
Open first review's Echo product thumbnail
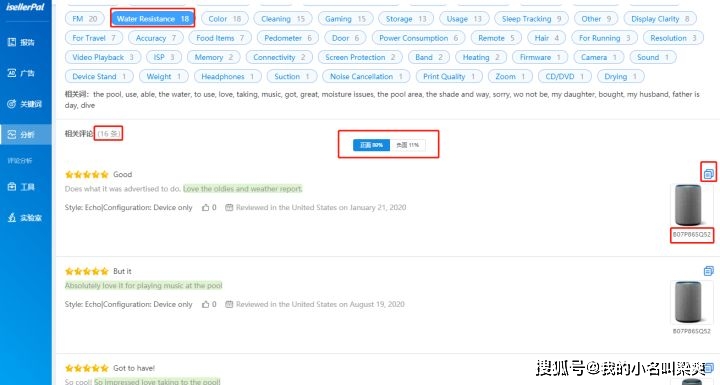click(688, 205)
